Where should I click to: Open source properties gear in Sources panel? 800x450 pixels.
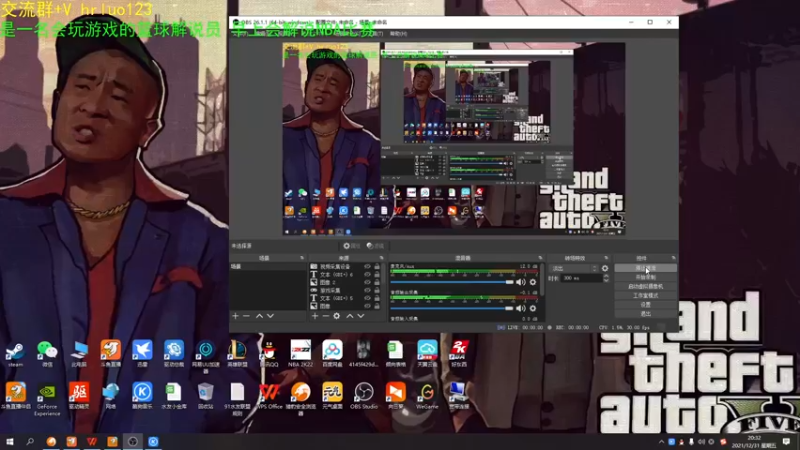pos(337,316)
